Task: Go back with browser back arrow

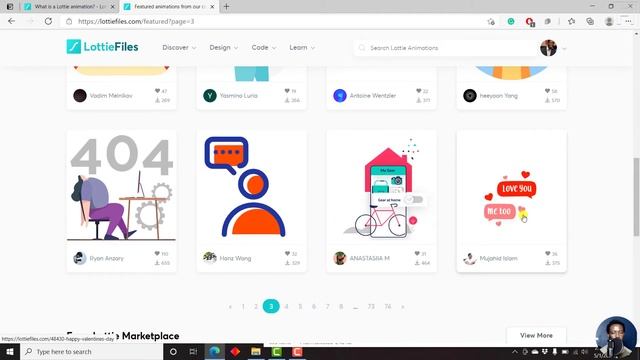Action: [11, 21]
